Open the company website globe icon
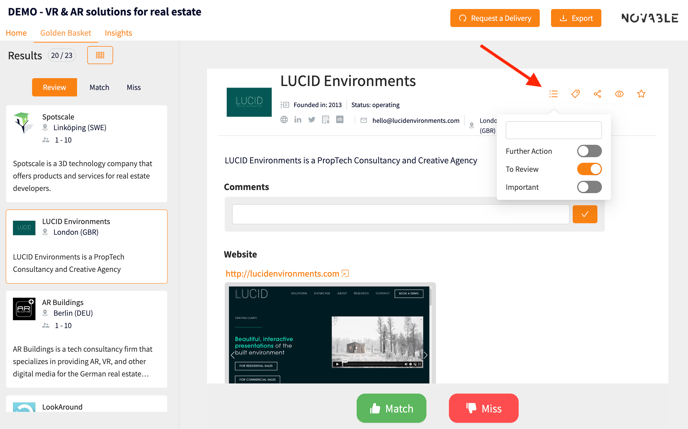688x429 pixels. tap(284, 120)
